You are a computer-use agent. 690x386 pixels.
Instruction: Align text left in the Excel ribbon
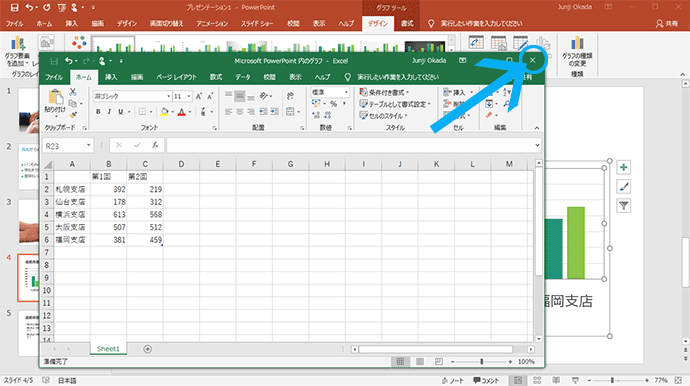[x=228, y=112]
